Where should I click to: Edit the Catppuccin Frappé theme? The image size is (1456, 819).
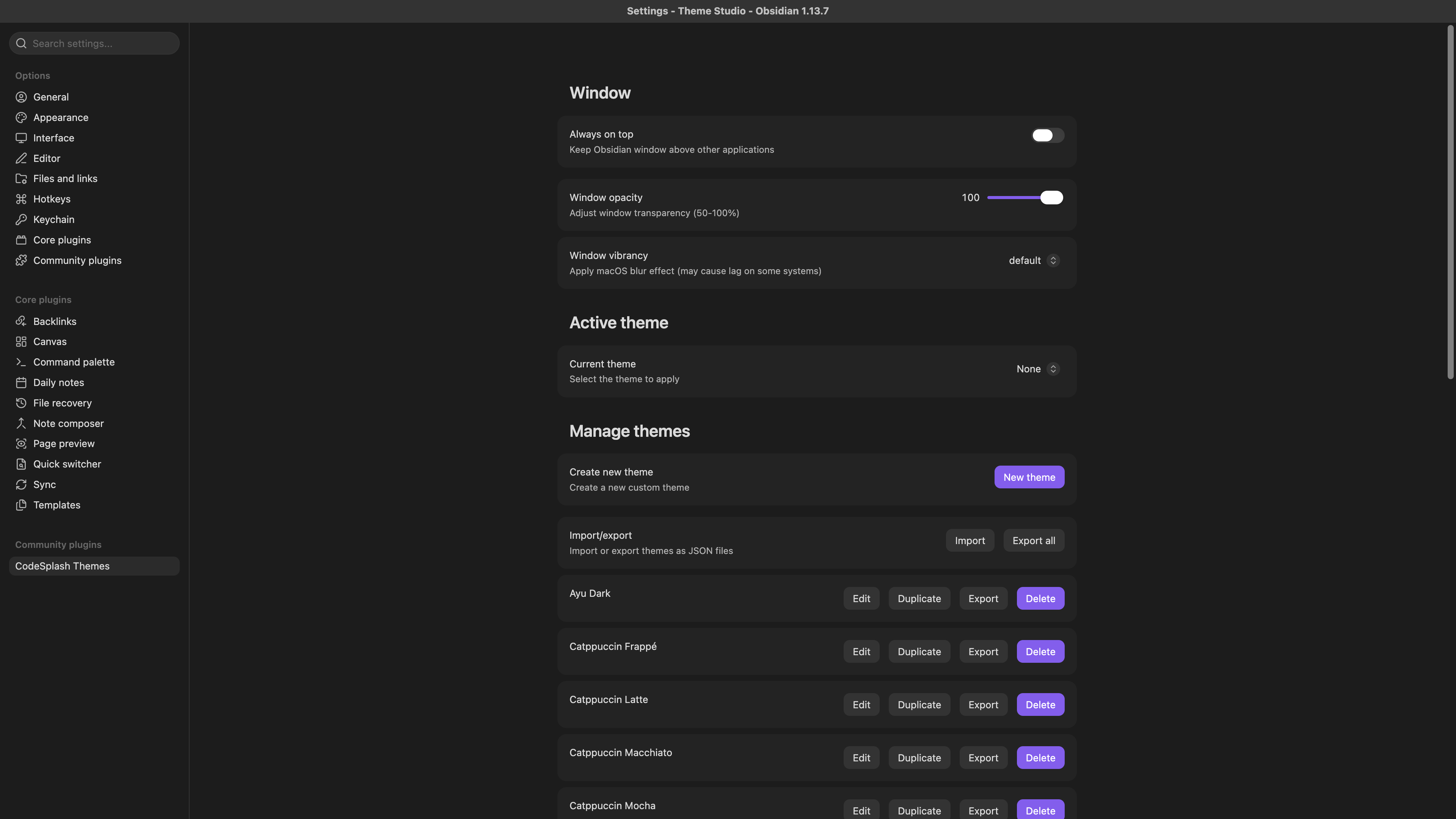coord(861,652)
